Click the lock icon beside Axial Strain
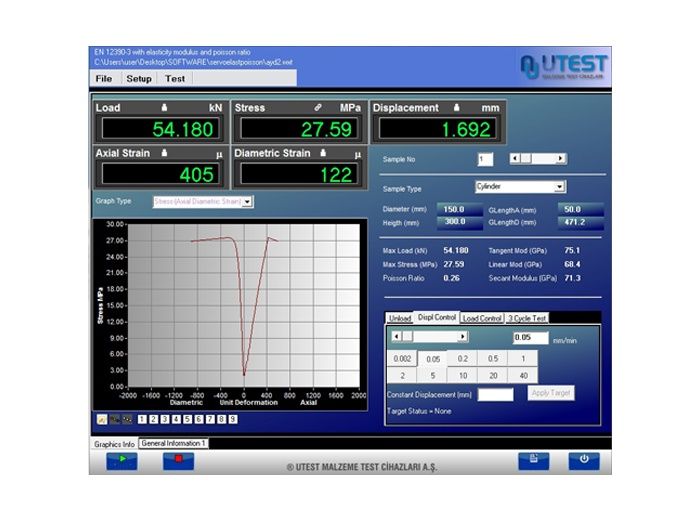The image size is (700, 520). (164, 153)
